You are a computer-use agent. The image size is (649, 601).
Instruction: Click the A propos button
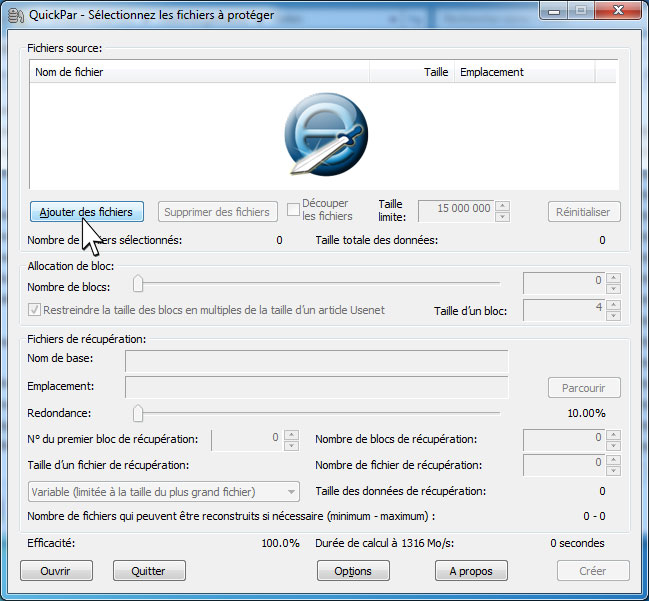pyautogui.click(x=471, y=571)
